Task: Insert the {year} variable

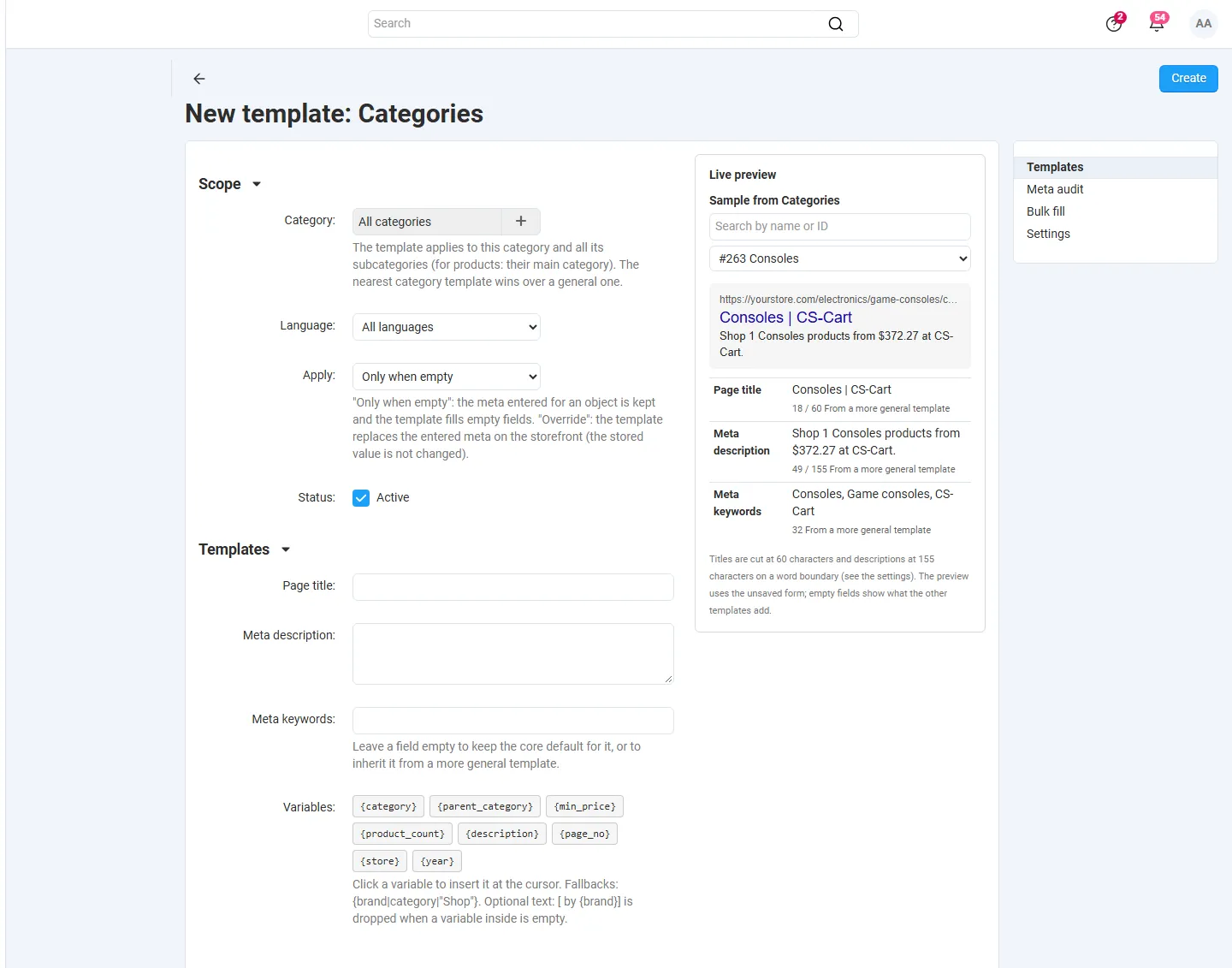Action: (437, 861)
